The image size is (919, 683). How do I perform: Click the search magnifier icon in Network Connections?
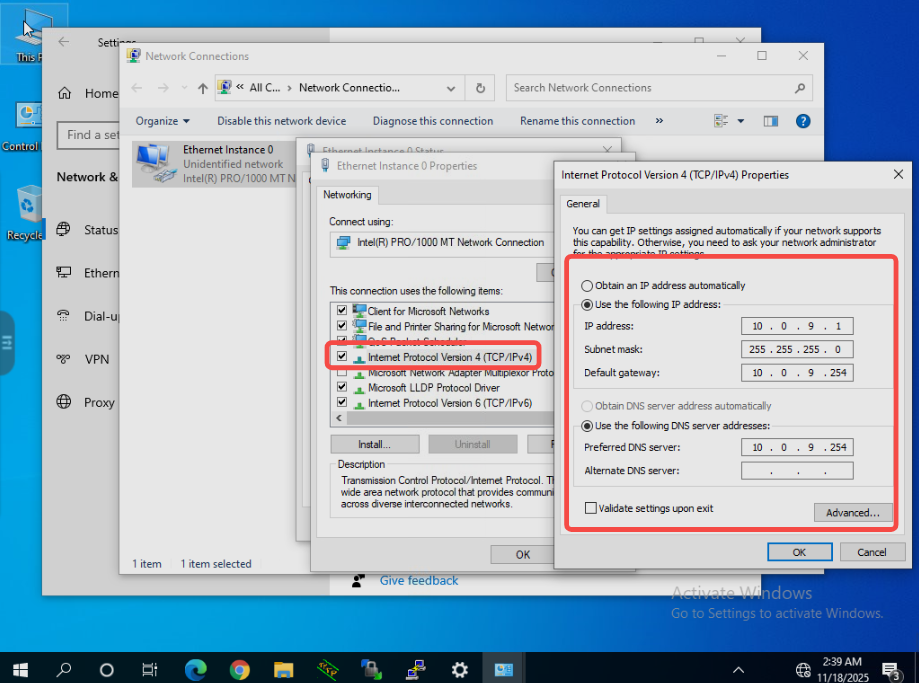point(799,88)
